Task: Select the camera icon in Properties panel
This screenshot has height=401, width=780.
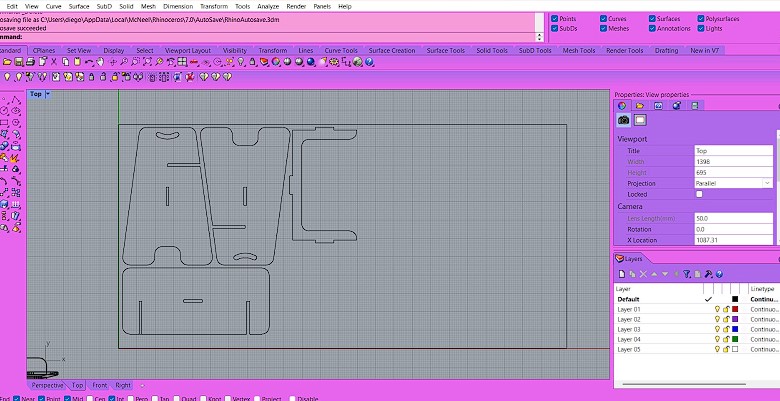Action: tap(624, 120)
